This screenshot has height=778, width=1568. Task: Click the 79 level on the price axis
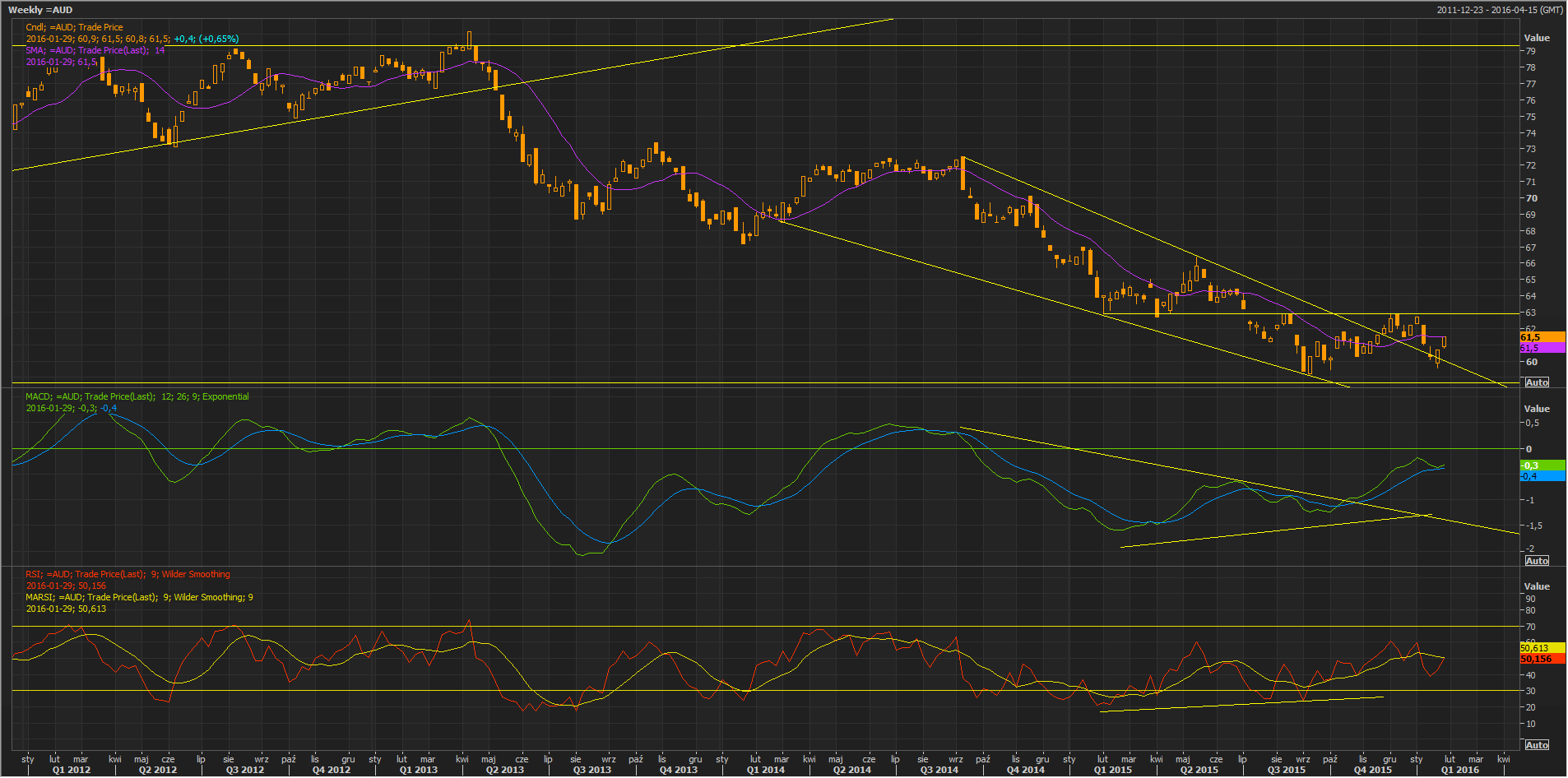point(1530,51)
